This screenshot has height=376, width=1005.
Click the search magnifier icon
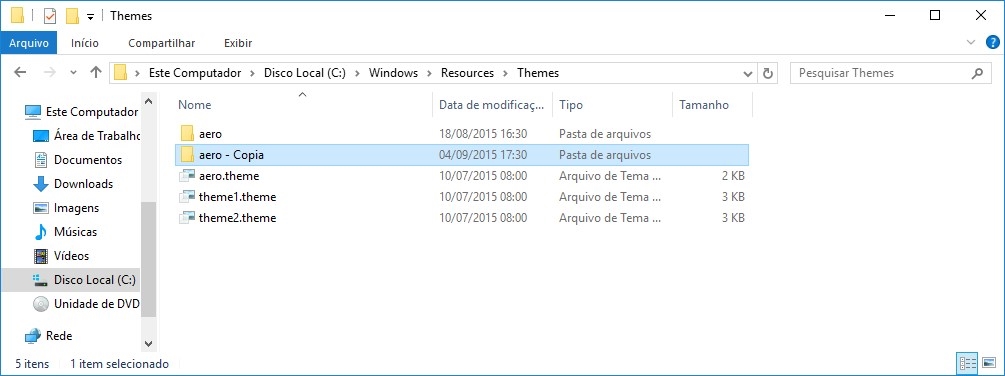[x=977, y=73]
